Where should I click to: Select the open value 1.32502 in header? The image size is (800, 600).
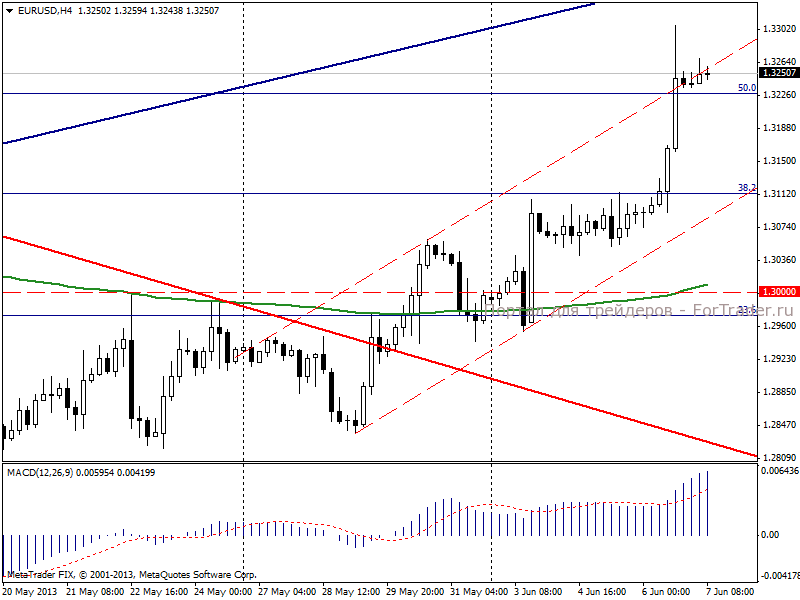click(94, 11)
